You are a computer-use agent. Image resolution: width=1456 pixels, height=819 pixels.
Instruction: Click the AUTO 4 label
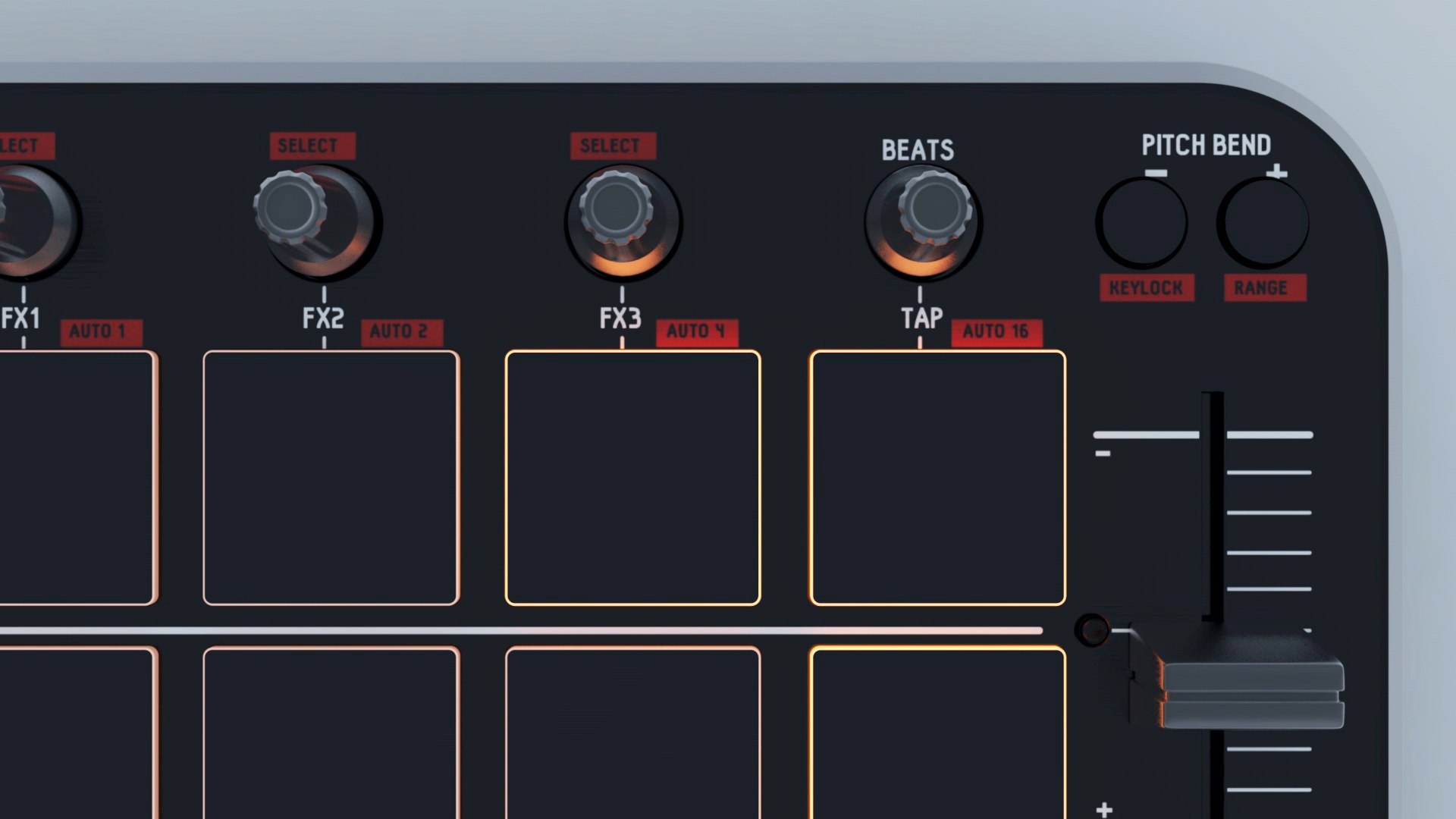click(x=697, y=332)
